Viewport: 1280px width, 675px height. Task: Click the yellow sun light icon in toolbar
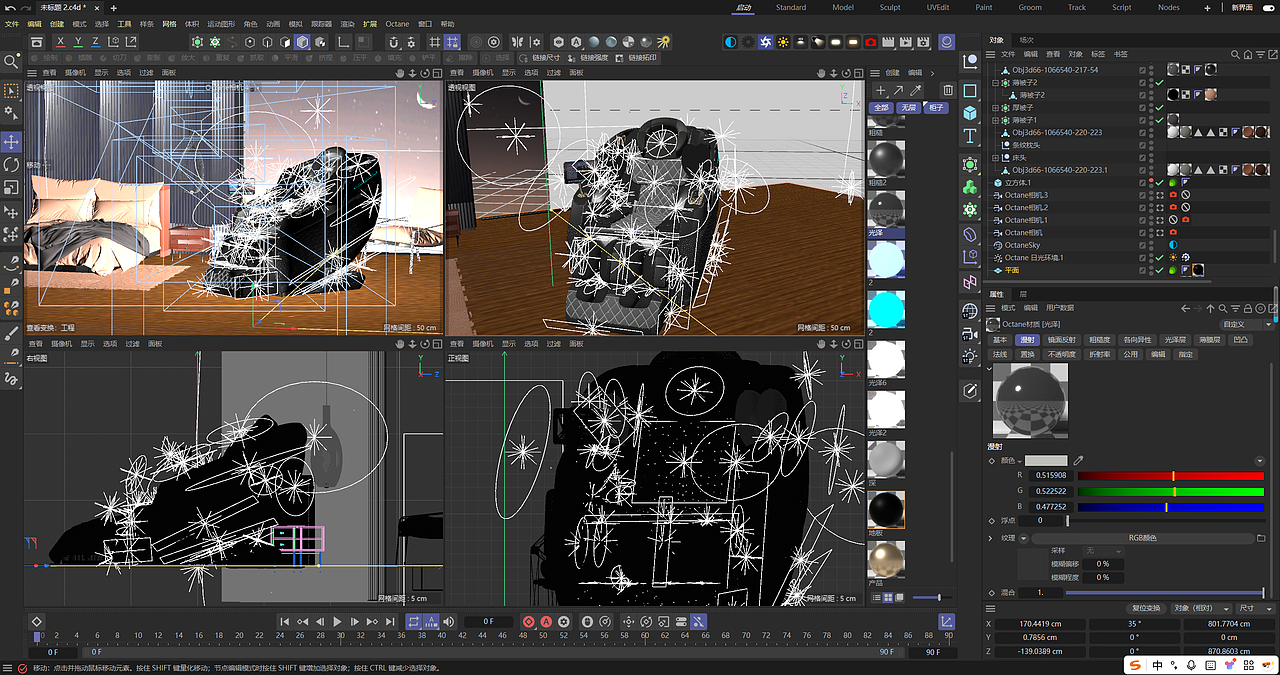coord(783,42)
